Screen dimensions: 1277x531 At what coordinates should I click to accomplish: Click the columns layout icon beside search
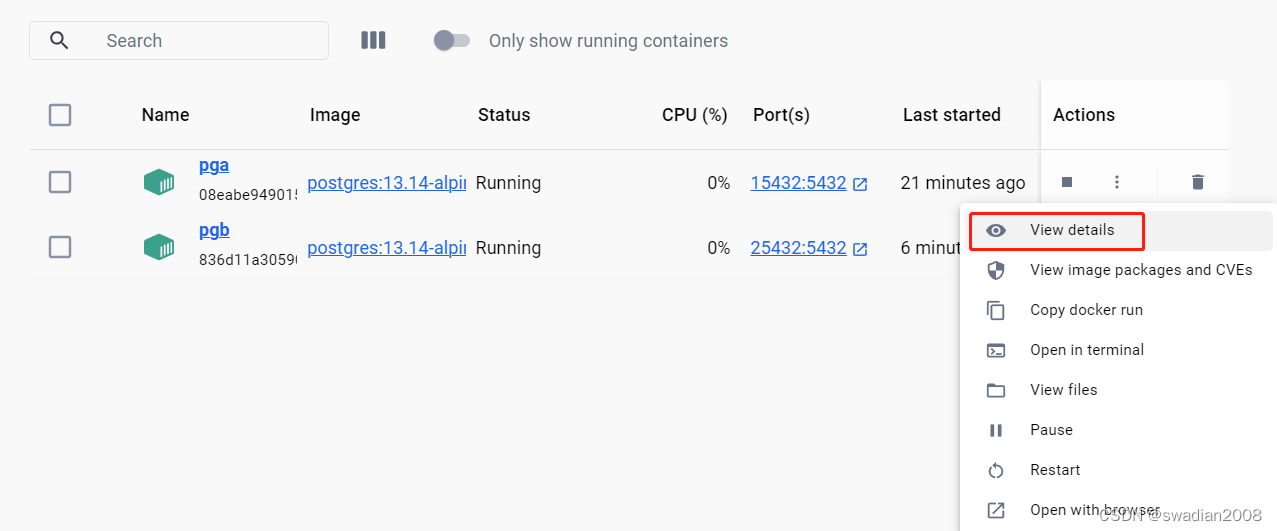tap(373, 40)
